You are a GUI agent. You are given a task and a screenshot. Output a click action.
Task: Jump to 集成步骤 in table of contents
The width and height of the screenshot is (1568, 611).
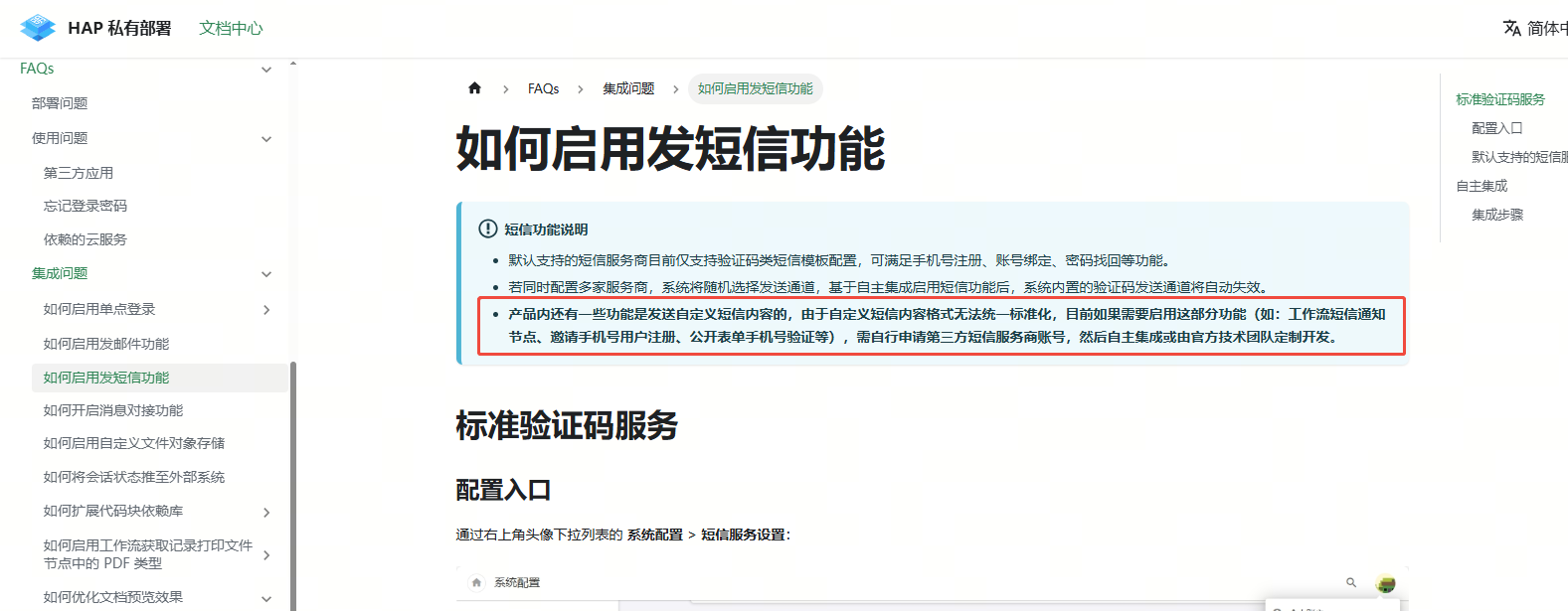tap(1497, 215)
